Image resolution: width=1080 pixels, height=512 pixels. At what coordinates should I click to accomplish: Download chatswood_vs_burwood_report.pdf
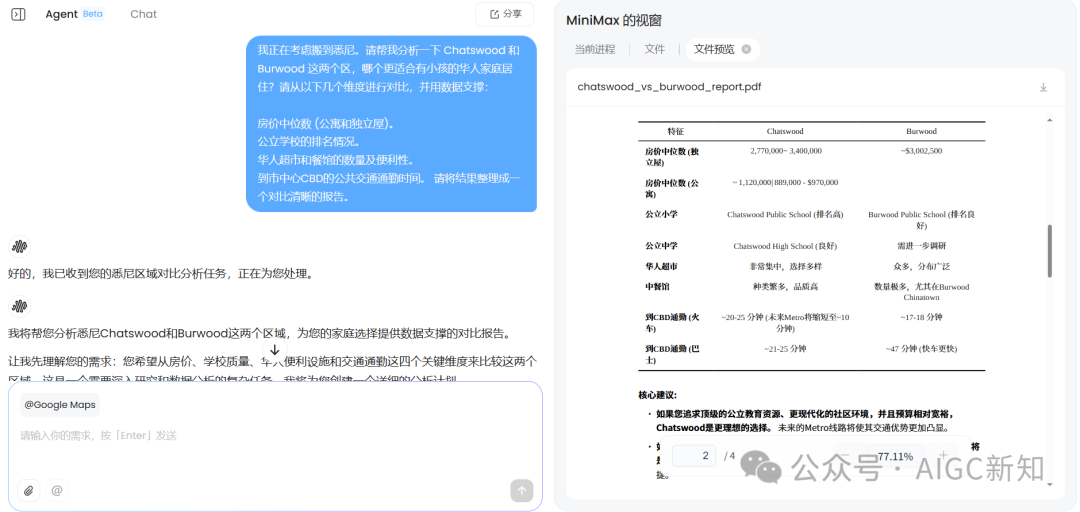click(x=1043, y=88)
